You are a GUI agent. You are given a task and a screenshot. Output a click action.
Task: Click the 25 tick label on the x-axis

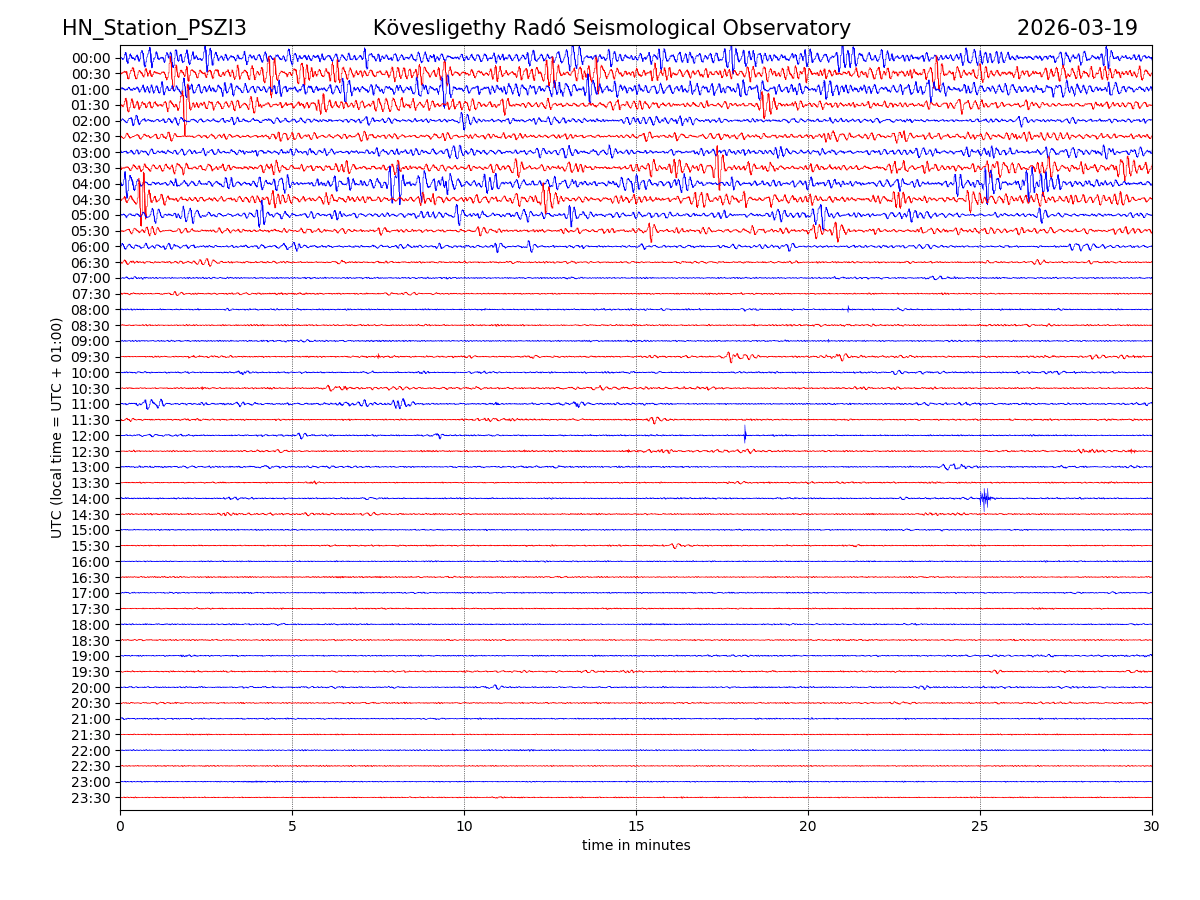(x=980, y=827)
